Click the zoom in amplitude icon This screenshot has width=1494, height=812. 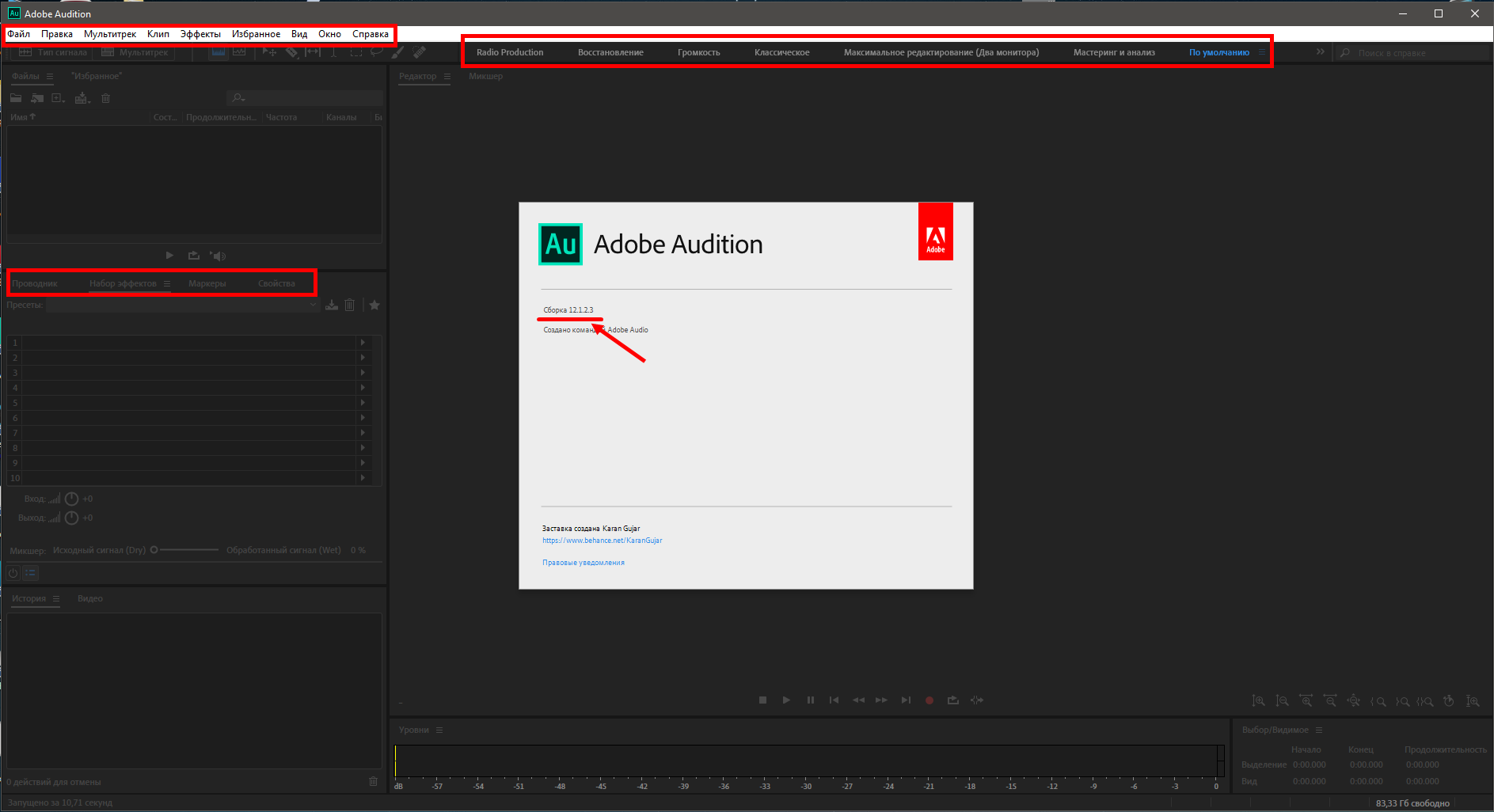tap(1258, 701)
